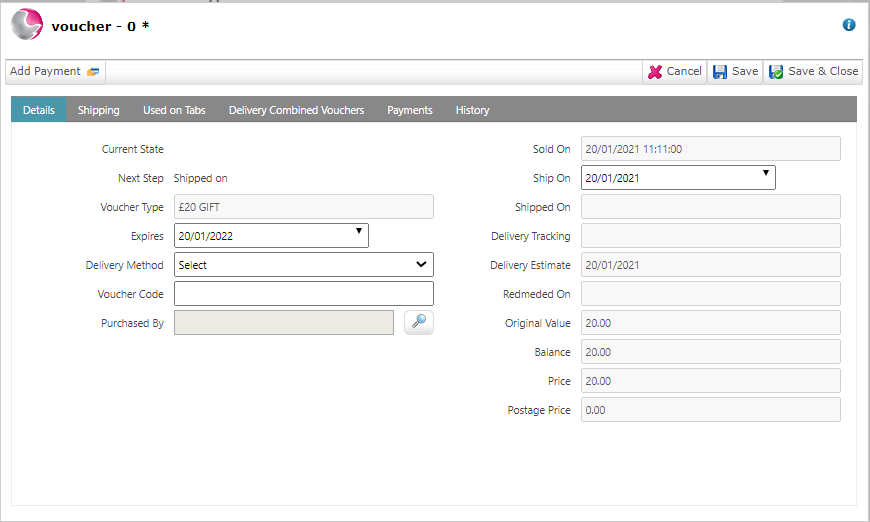Open the Used on Tabs tab
Image resolution: width=870 pixels, height=522 pixels.
(174, 110)
